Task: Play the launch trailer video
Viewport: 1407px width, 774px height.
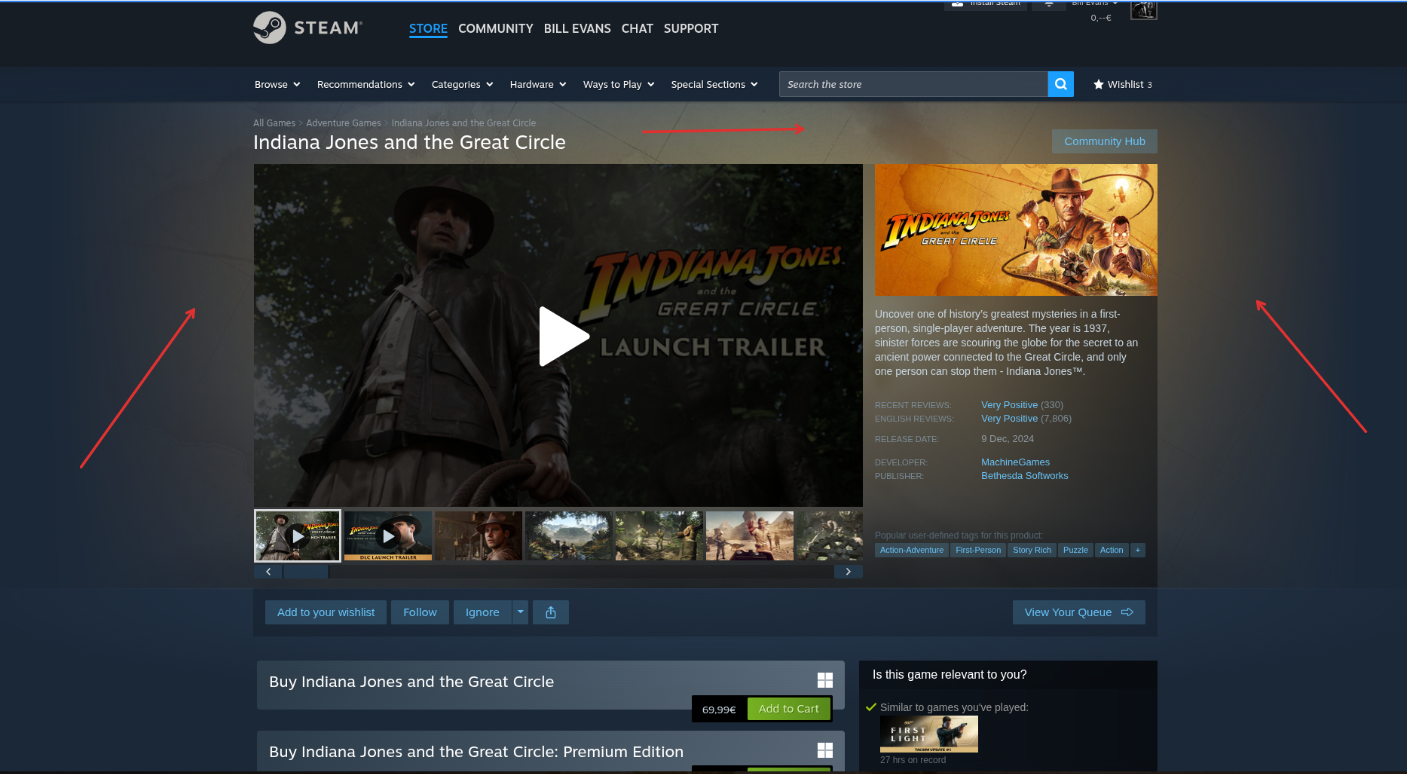Action: pyautogui.click(x=563, y=336)
